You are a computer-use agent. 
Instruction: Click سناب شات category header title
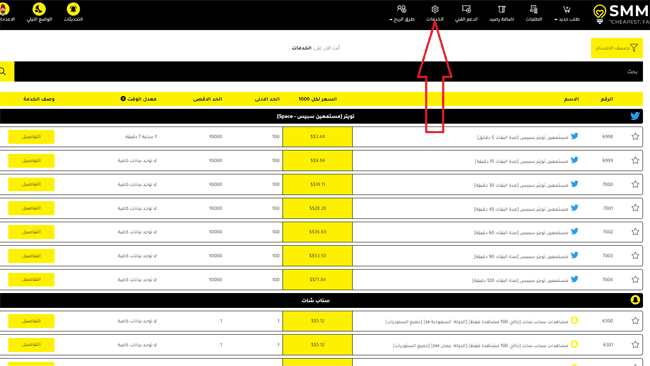[315, 301]
